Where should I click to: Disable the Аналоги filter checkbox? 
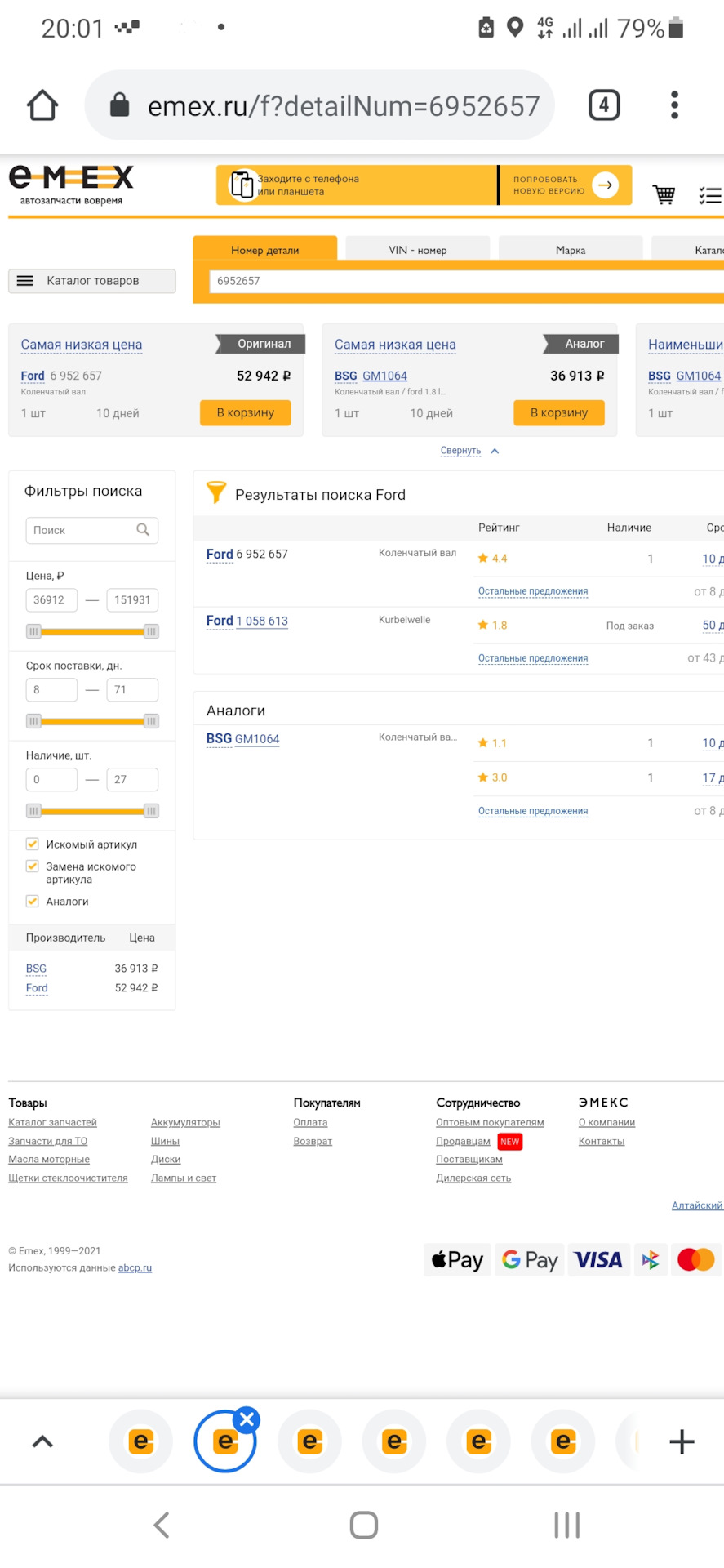[33, 902]
